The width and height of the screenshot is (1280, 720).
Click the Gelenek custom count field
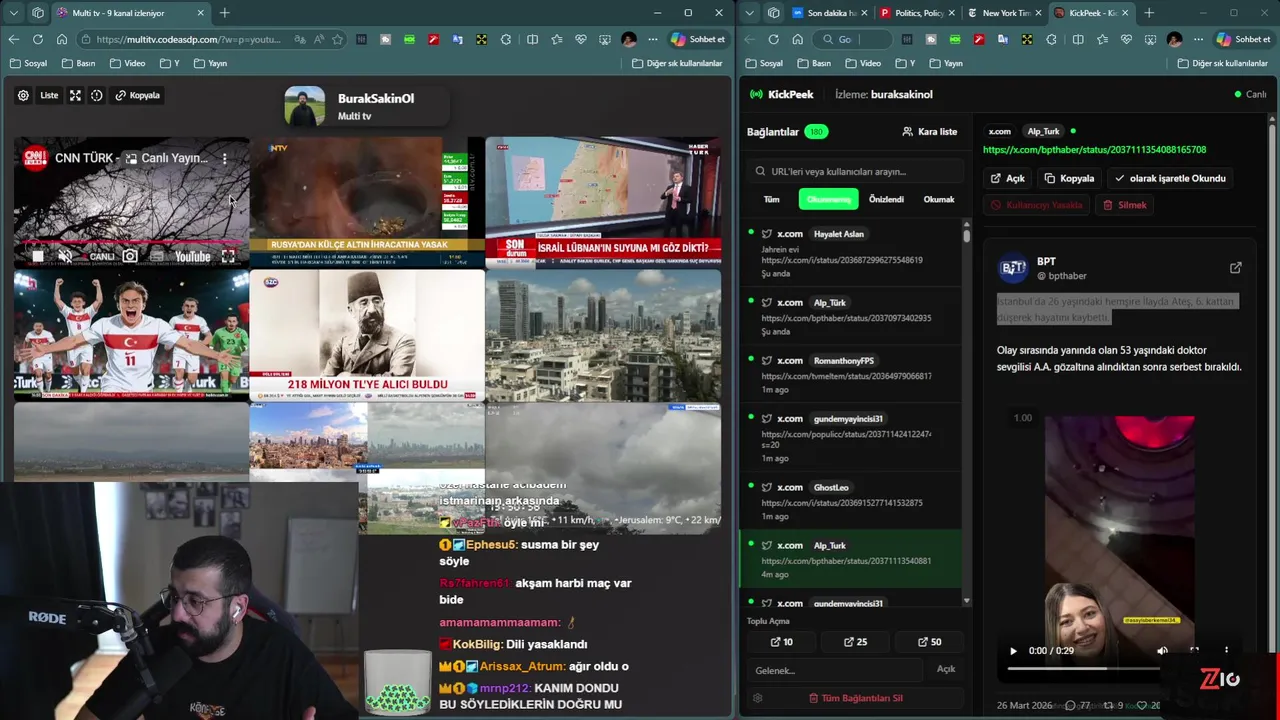point(835,670)
